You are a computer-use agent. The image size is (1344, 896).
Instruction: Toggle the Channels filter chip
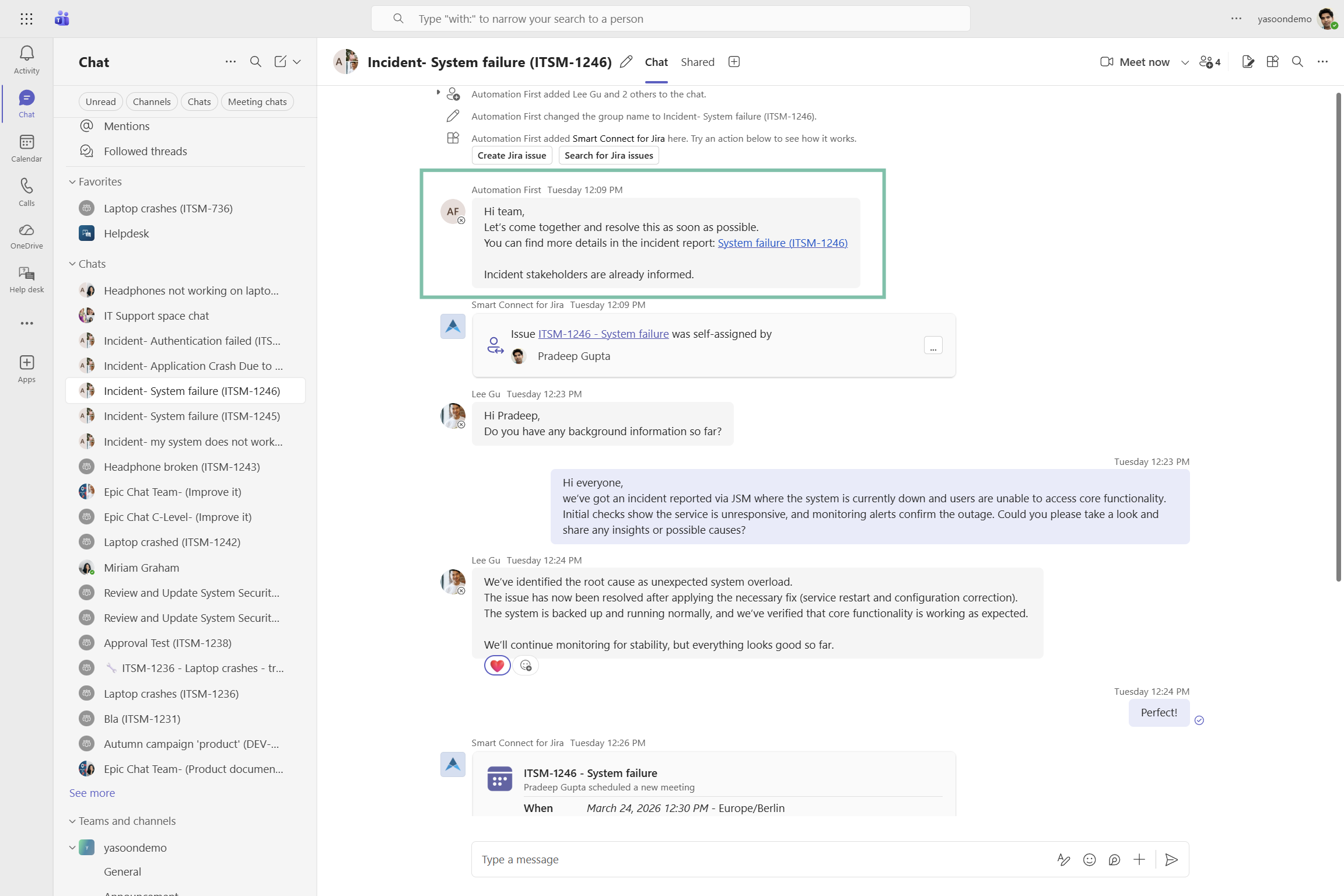coord(152,101)
